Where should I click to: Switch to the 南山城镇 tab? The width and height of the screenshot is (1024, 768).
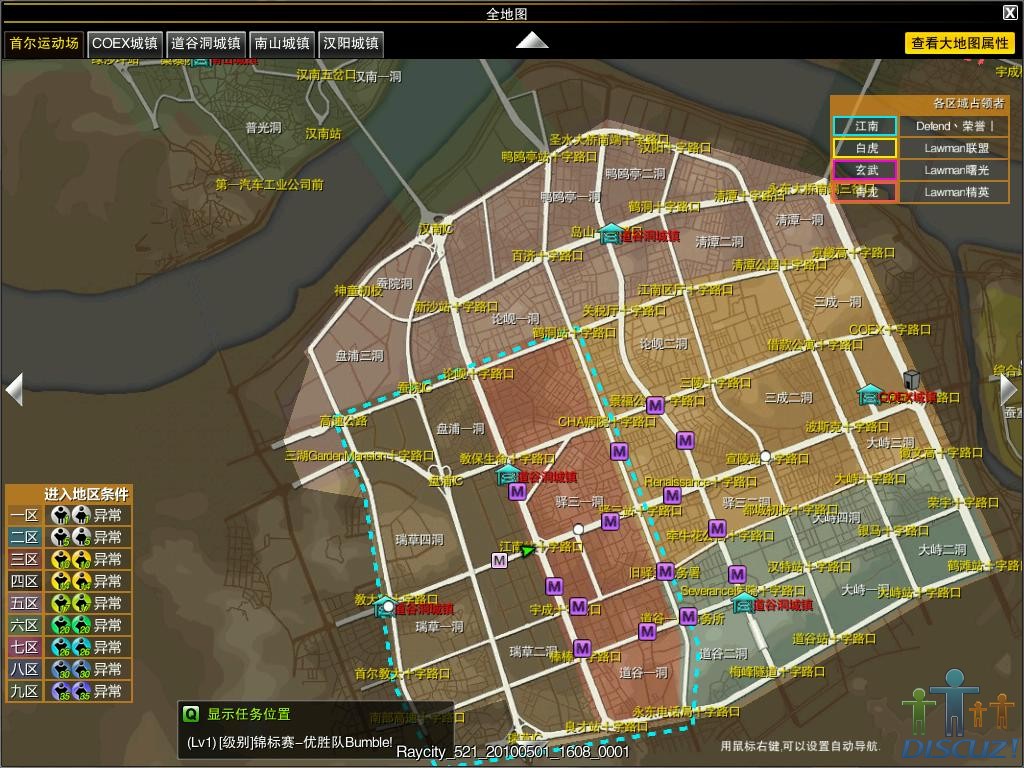pyautogui.click(x=282, y=44)
